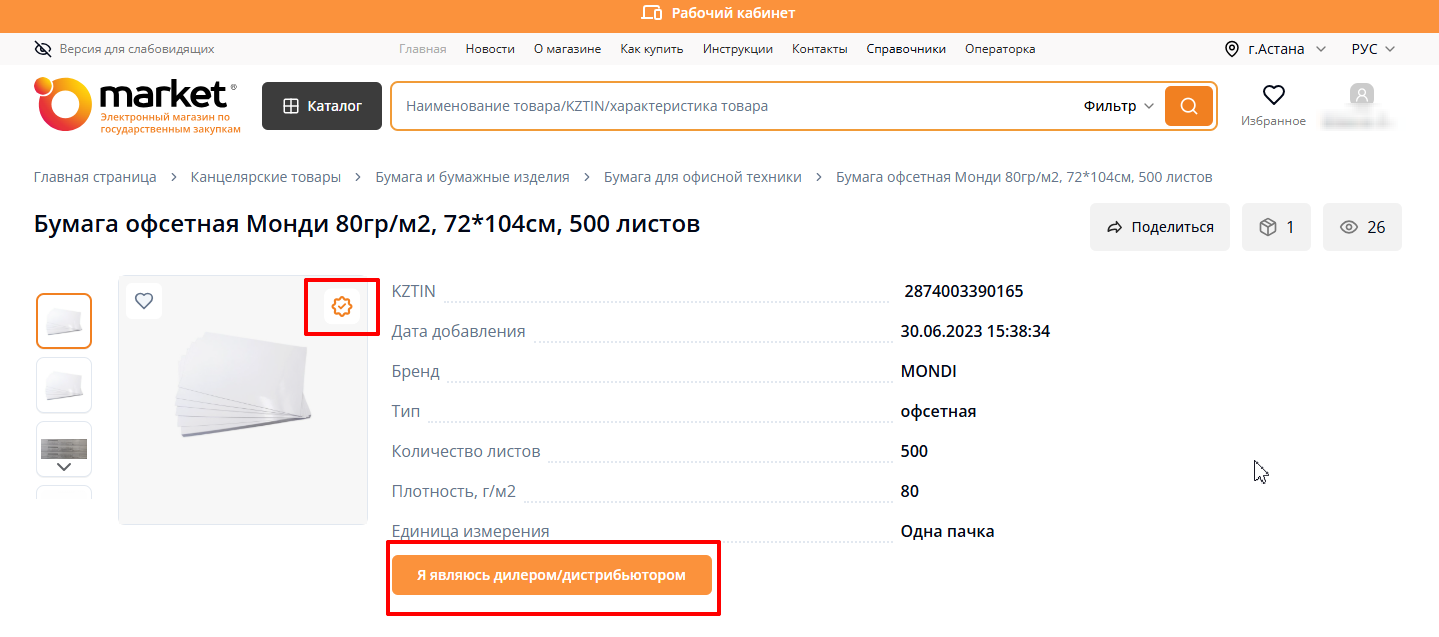Viewport: 1439px width, 637px height.
Task: Open the Каталог button
Action: (322, 106)
